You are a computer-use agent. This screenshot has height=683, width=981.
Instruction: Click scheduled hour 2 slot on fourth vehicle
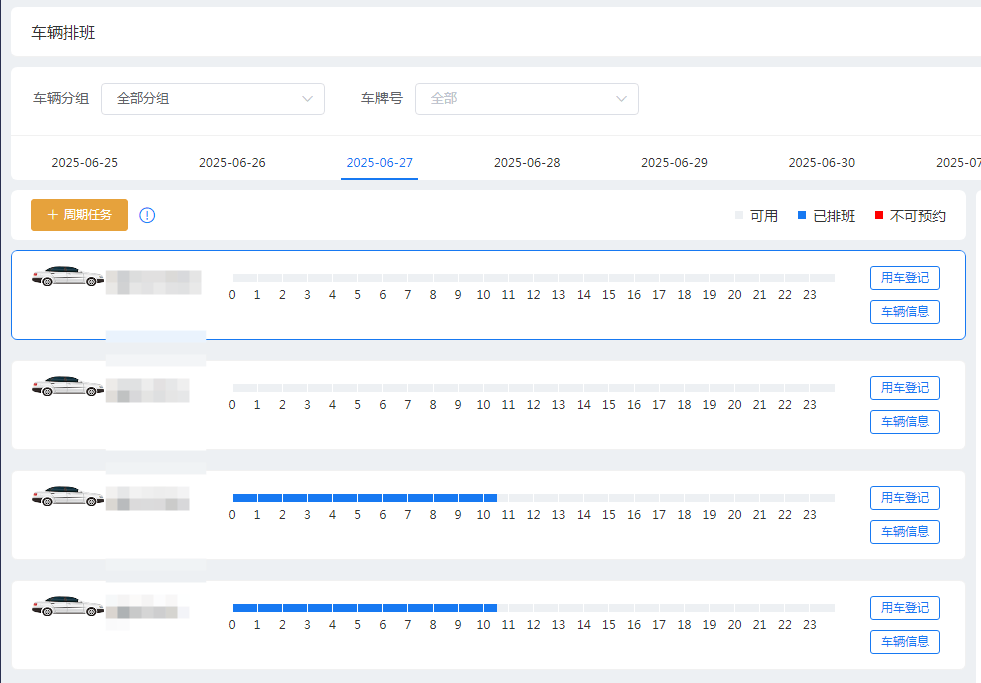coord(295,608)
